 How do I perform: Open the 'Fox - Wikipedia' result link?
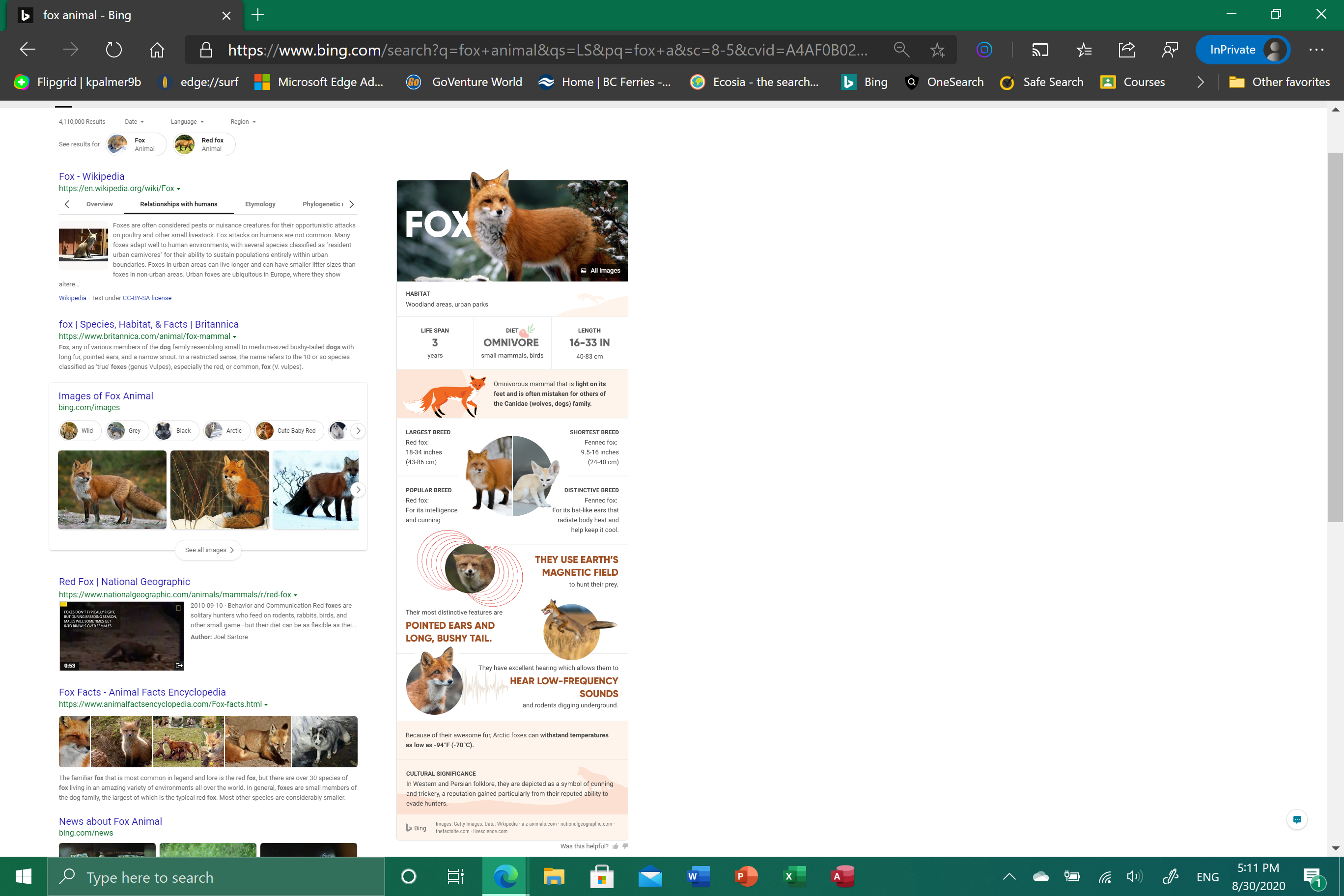tap(91, 176)
